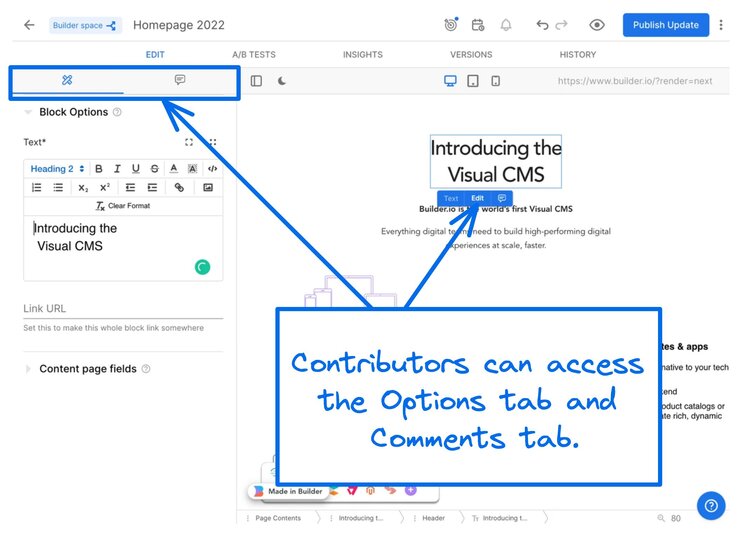The width and height of the screenshot is (740, 534).
Task: Select Page Contents breadcrumb
Action: tap(278, 518)
